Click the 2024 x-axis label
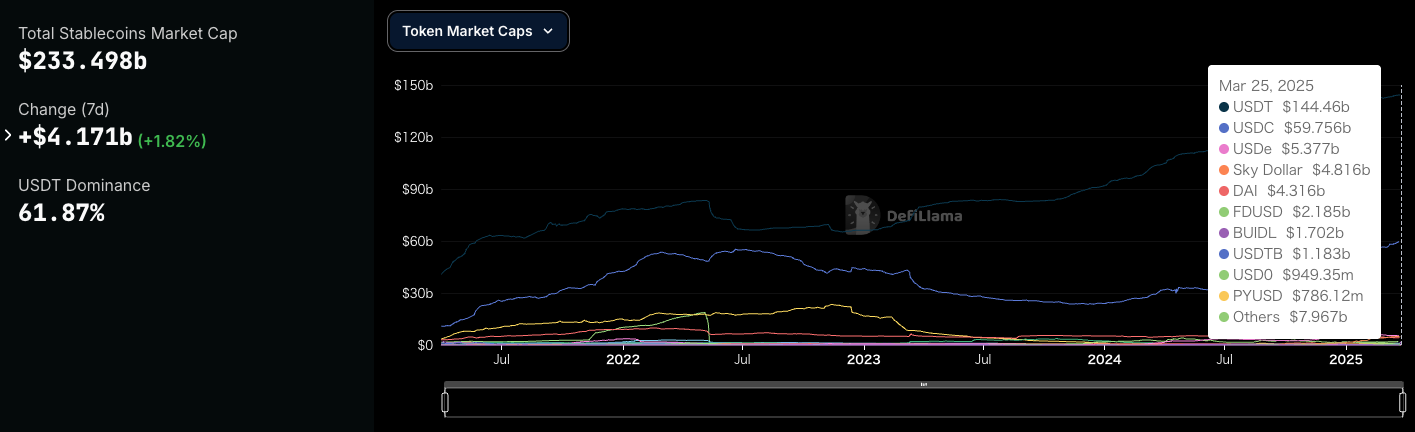1415x432 pixels. (x=1104, y=359)
